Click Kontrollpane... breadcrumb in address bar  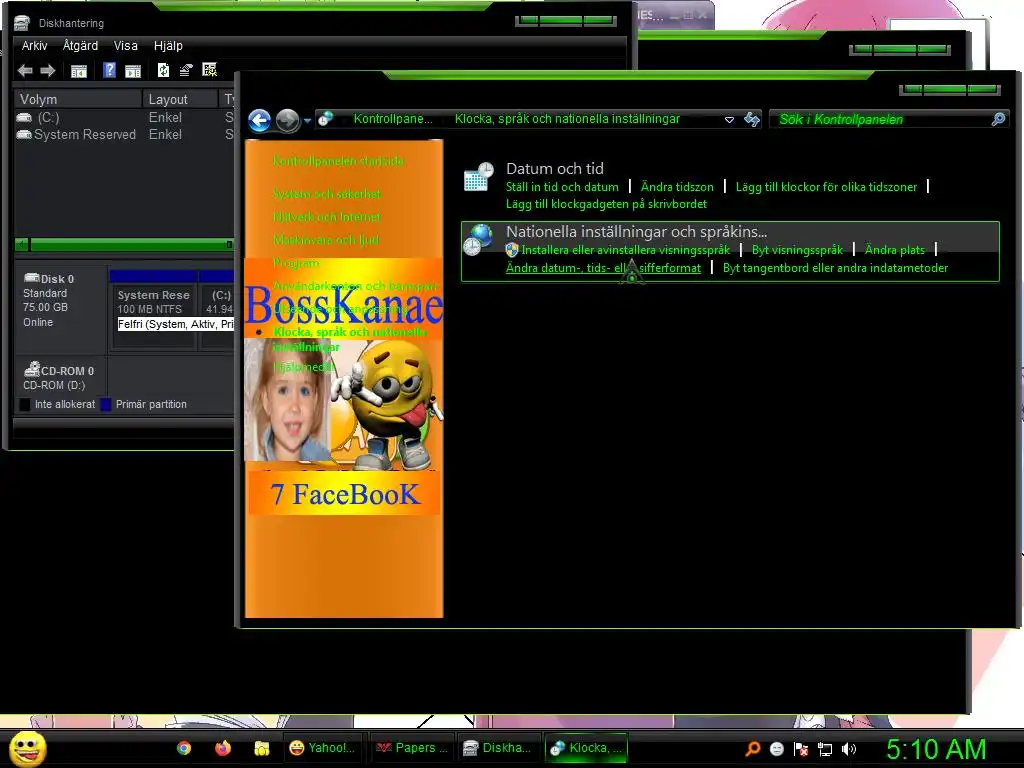[392, 119]
